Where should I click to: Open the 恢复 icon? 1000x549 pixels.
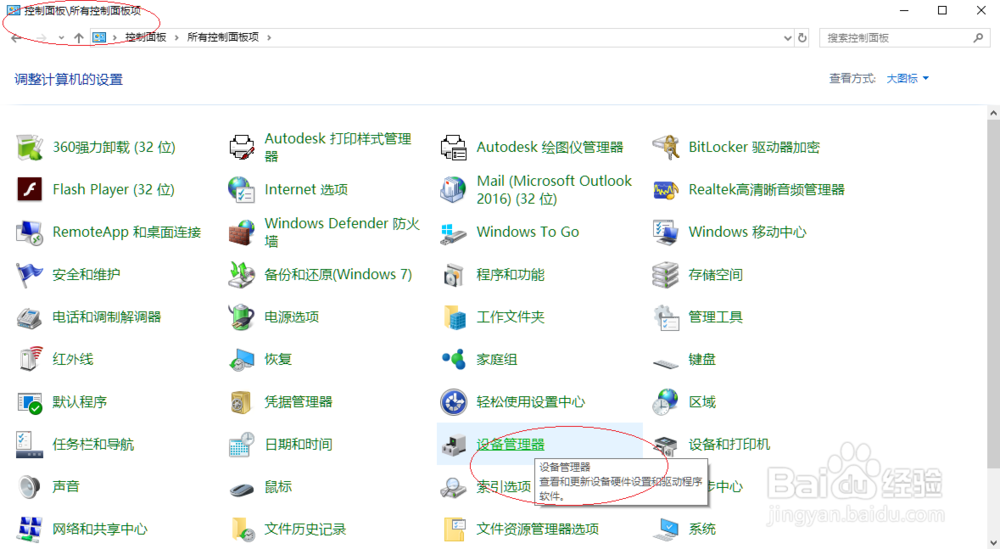coord(242,359)
